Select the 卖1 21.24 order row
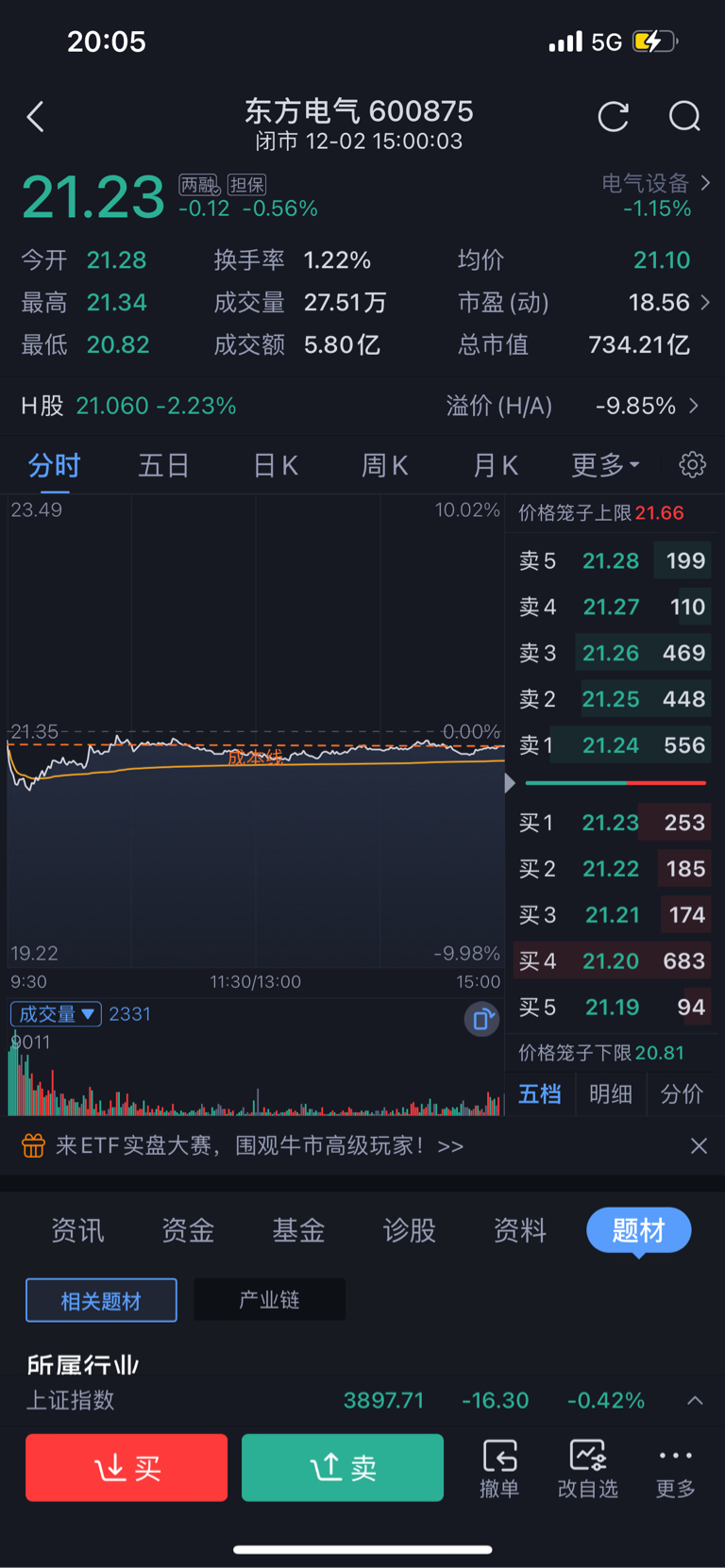725x1568 pixels. pos(612,745)
